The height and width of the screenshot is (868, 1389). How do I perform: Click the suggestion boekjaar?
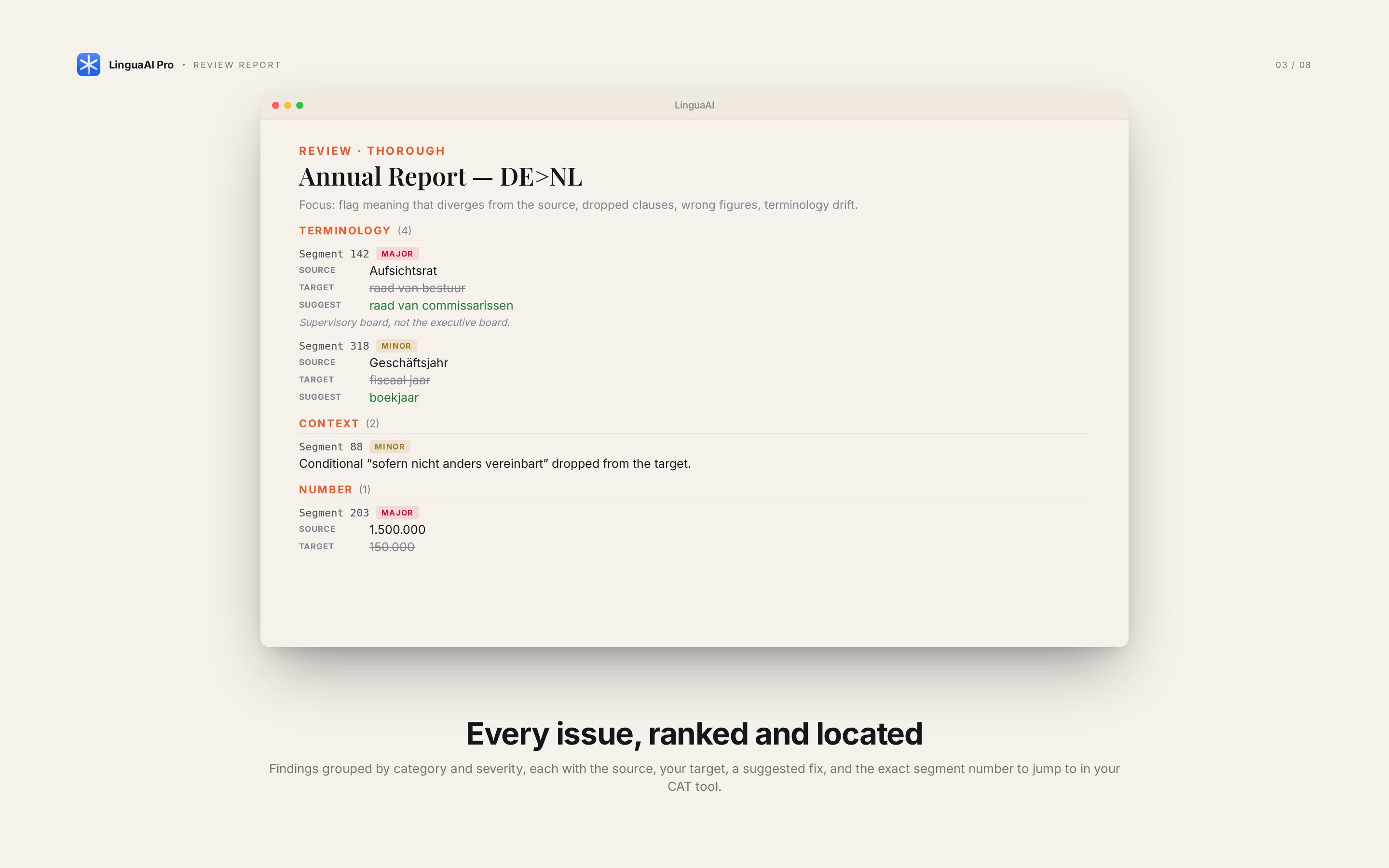[394, 398]
